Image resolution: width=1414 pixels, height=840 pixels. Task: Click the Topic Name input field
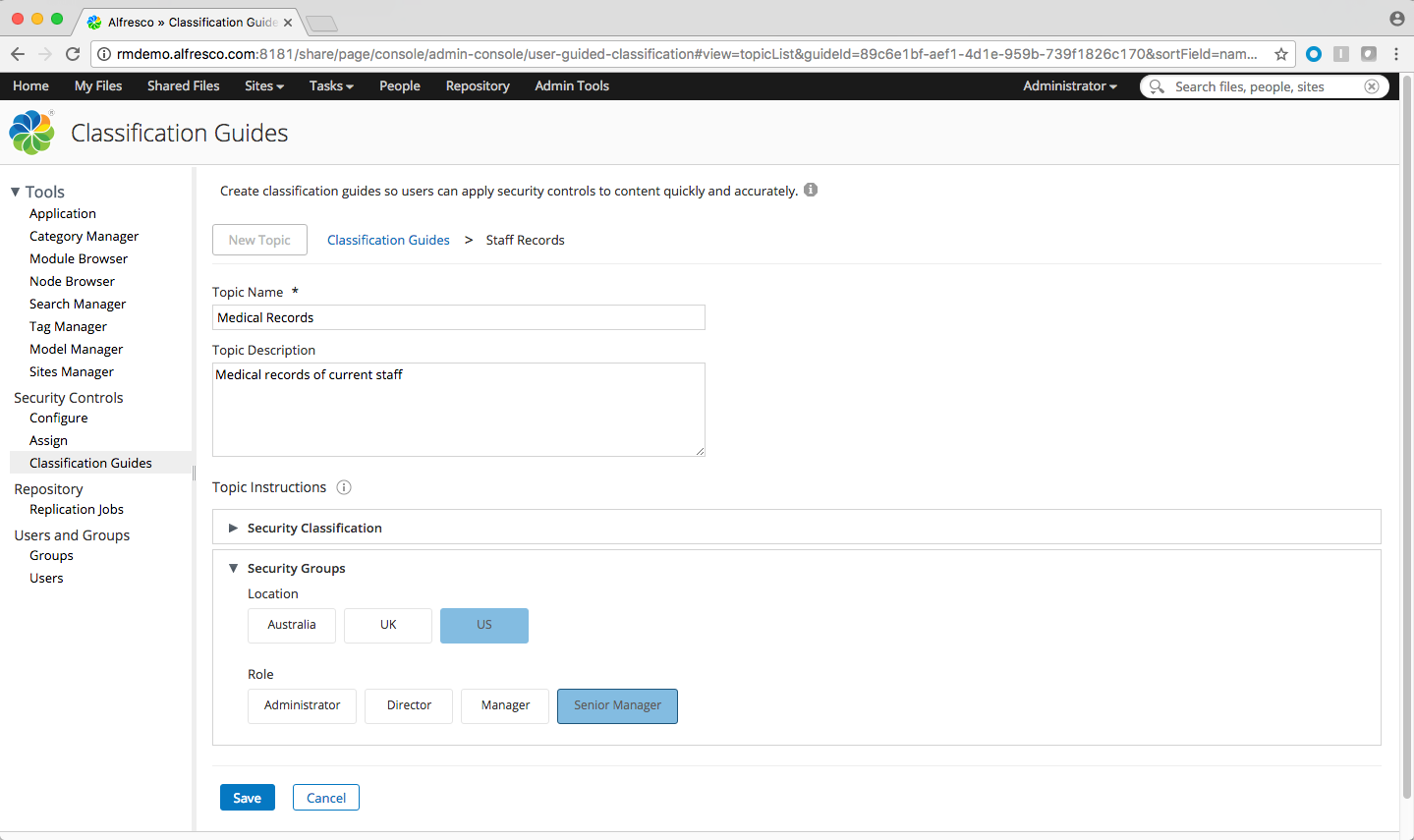coord(458,317)
